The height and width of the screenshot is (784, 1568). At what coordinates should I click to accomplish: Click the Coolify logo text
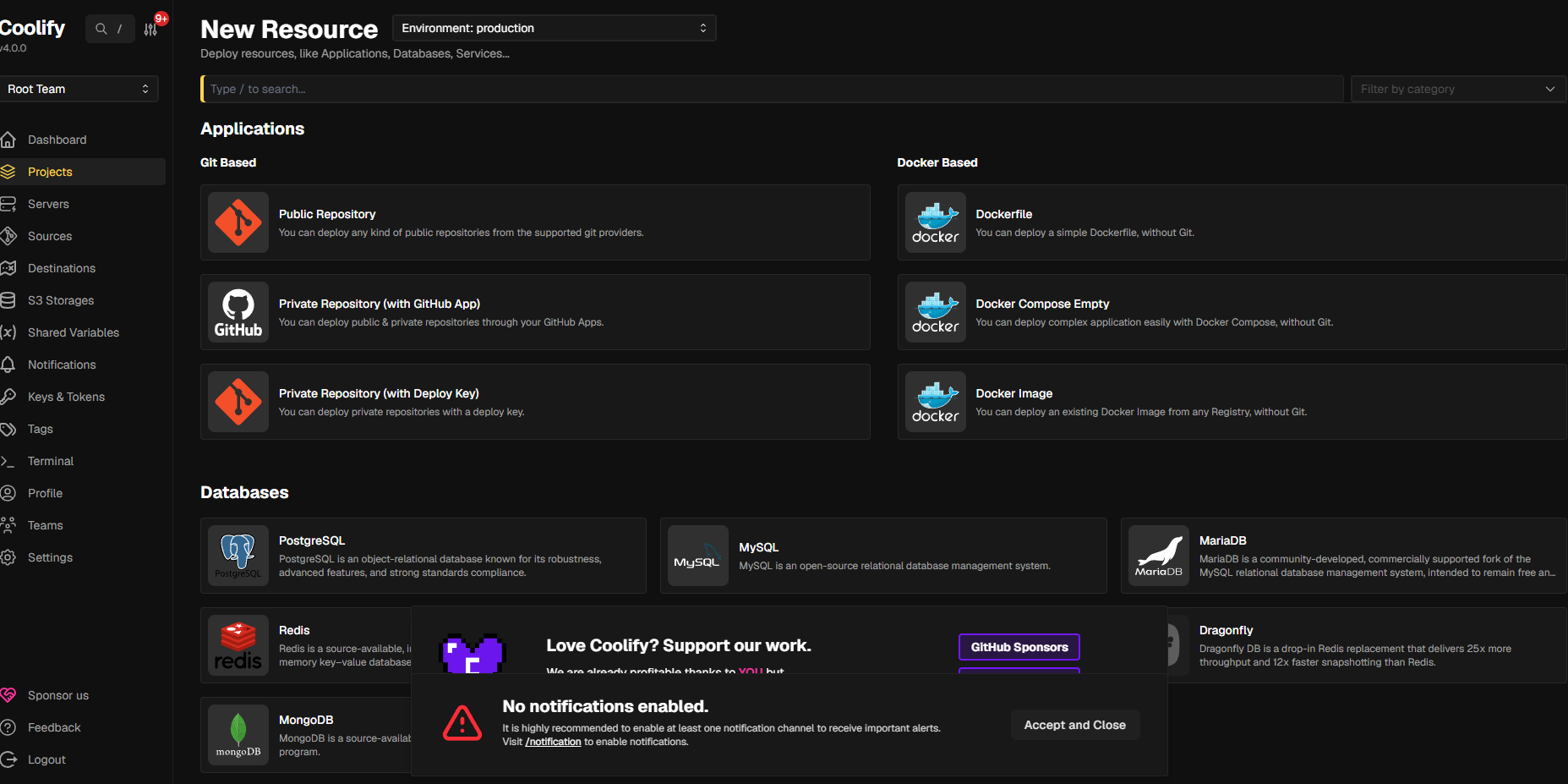(32, 28)
